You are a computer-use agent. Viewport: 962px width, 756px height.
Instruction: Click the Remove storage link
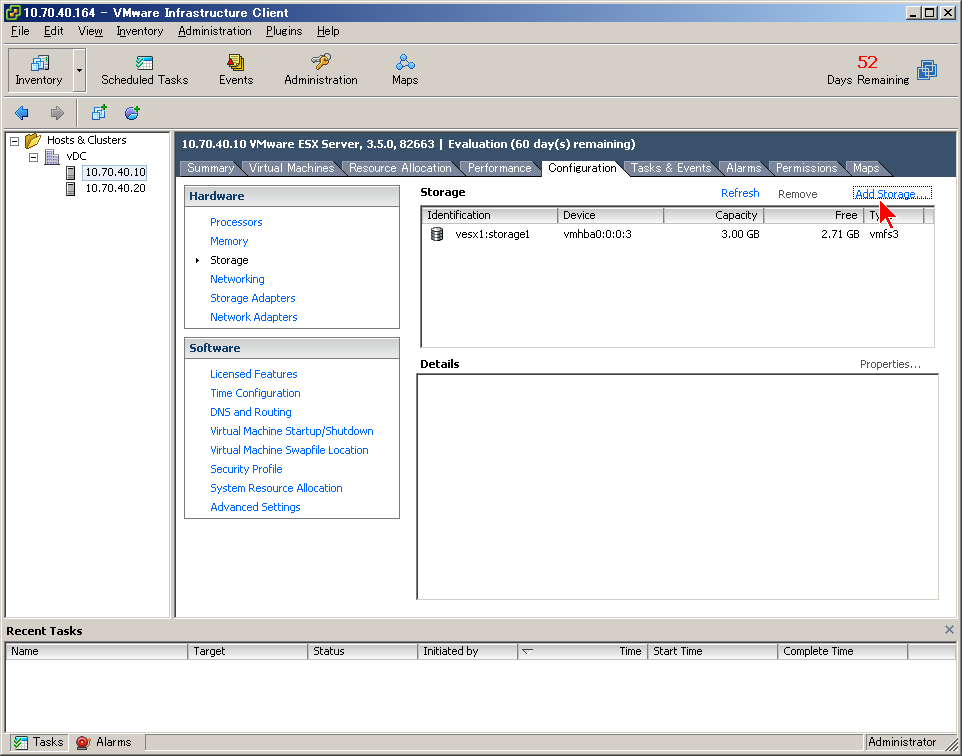[x=798, y=194]
